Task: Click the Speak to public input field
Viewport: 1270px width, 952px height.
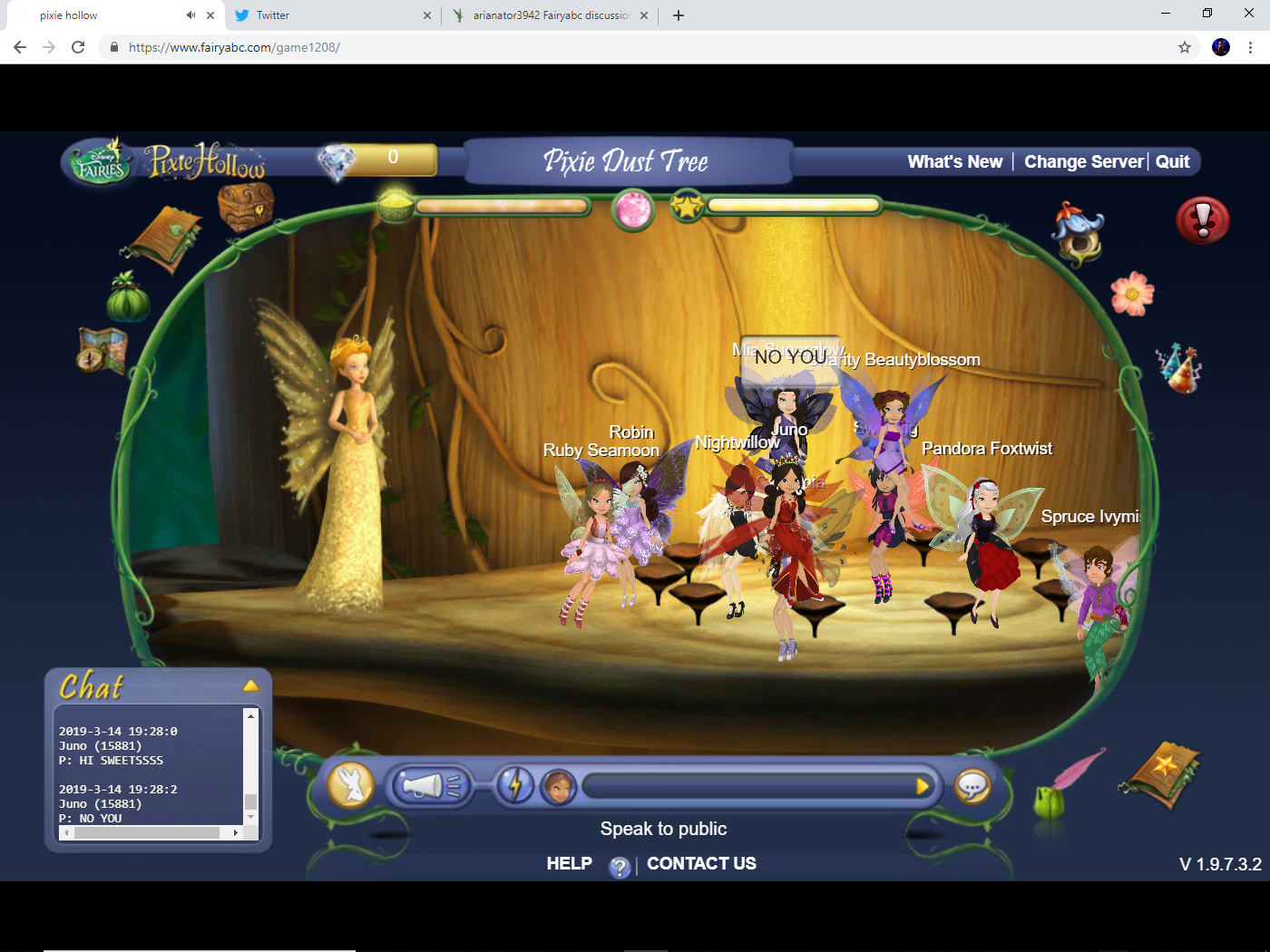Action: [757, 785]
